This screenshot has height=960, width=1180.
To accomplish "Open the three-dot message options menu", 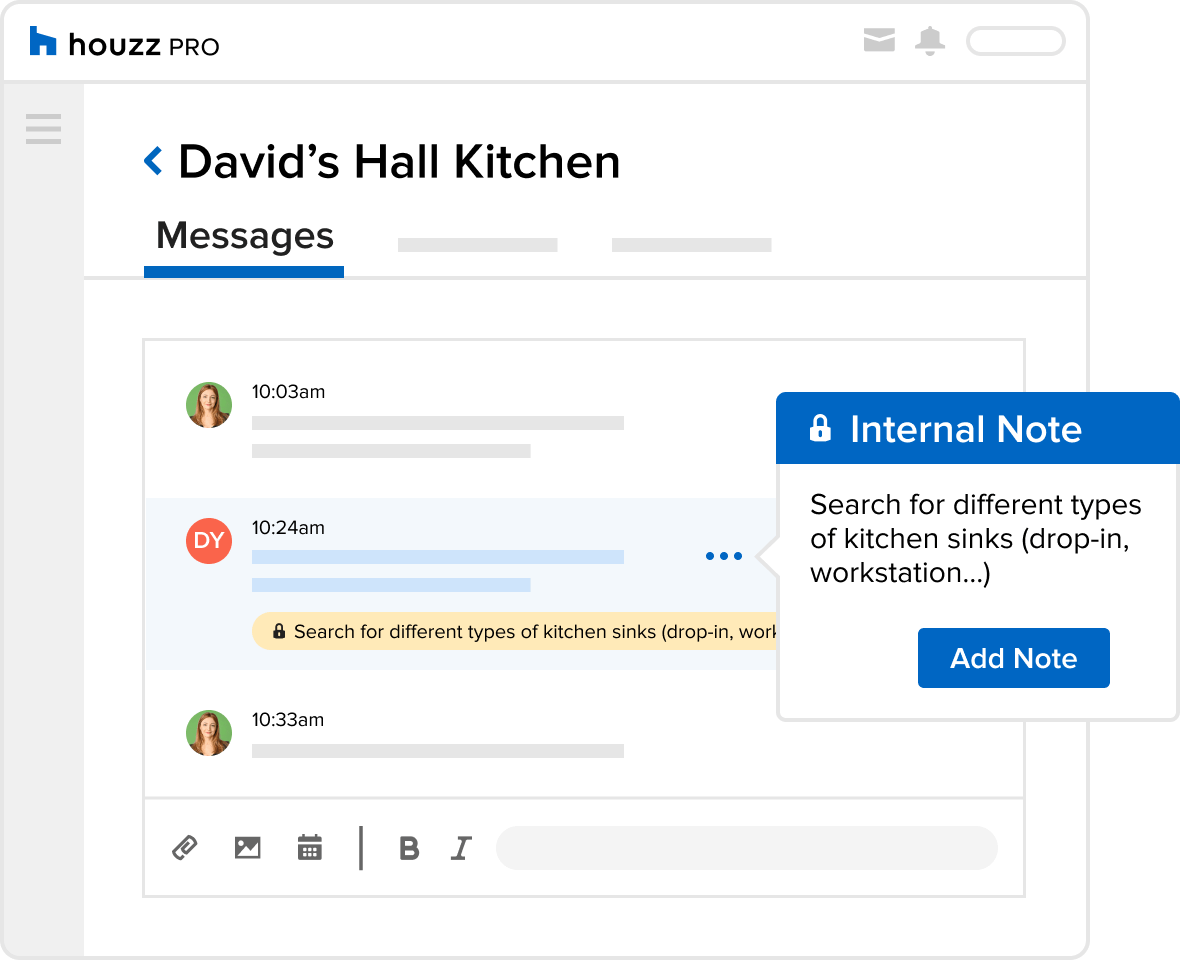I will [x=723, y=556].
